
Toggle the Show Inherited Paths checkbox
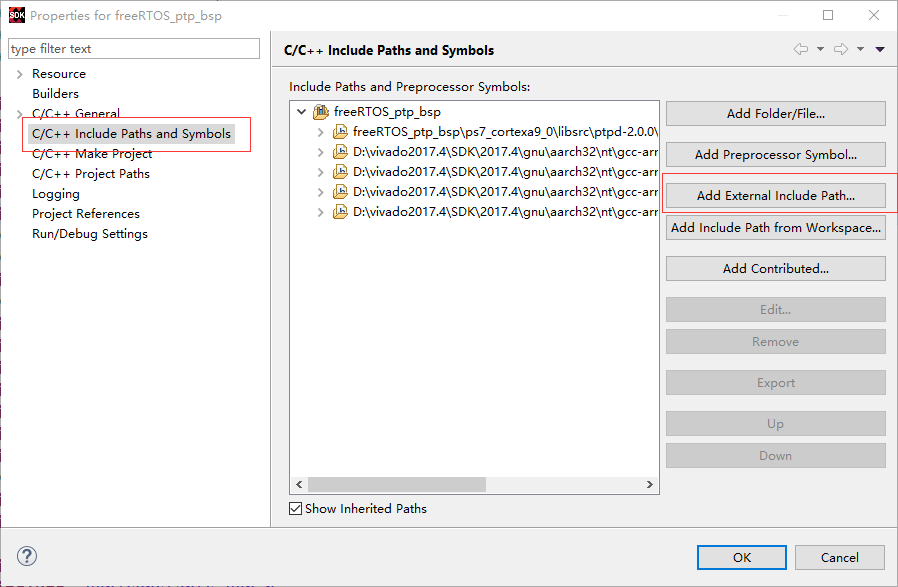click(x=296, y=509)
